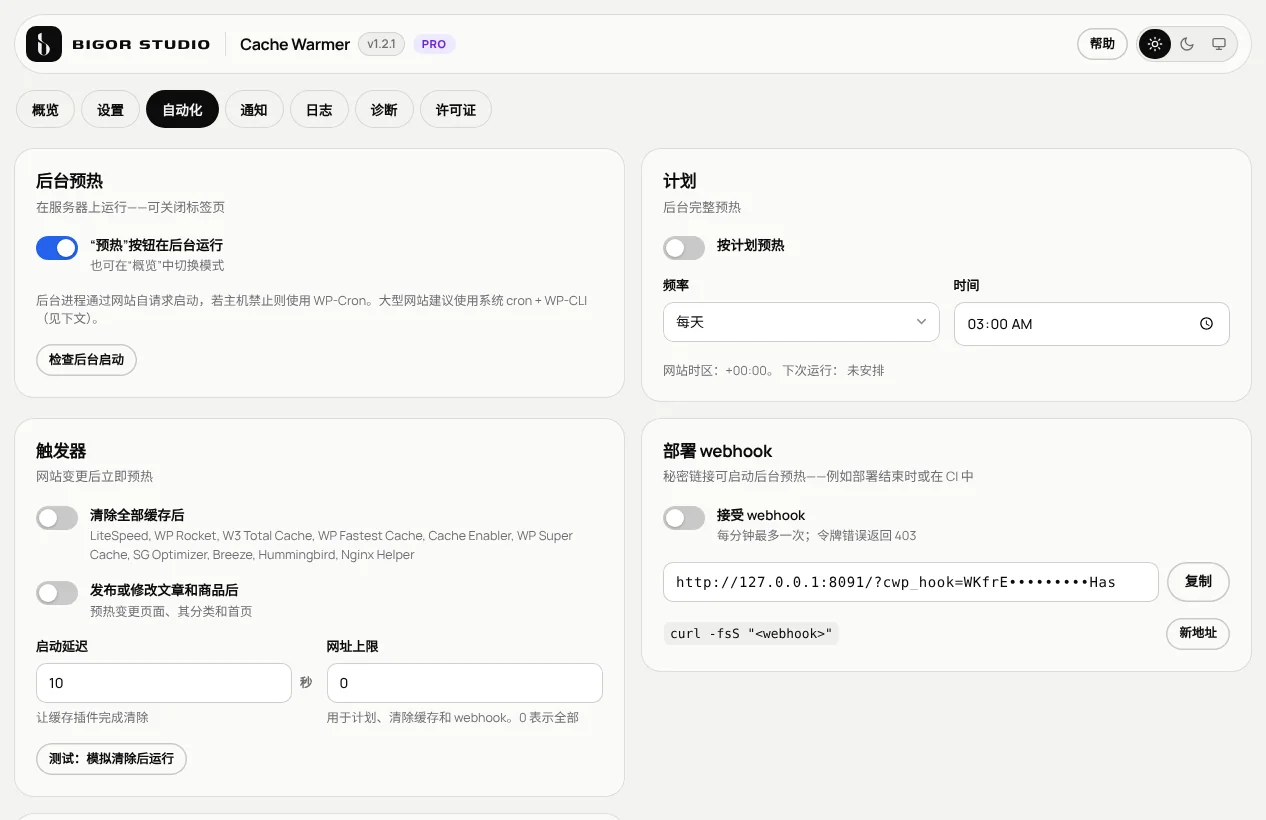Screen dimensions: 1266x820
Task: Select the 自动化 tab
Action: (182, 110)
